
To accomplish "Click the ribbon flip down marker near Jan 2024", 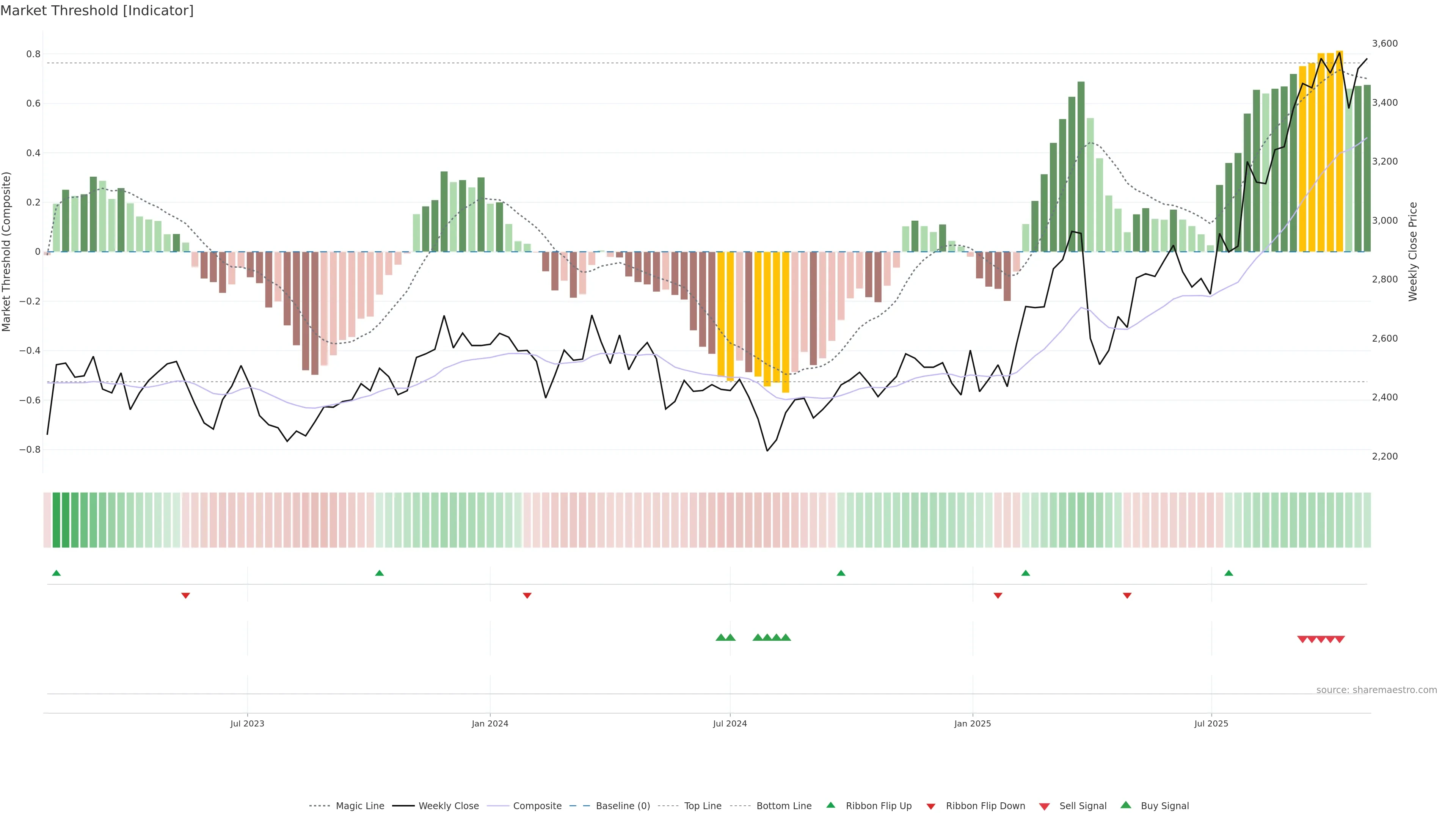I will 527,595.
